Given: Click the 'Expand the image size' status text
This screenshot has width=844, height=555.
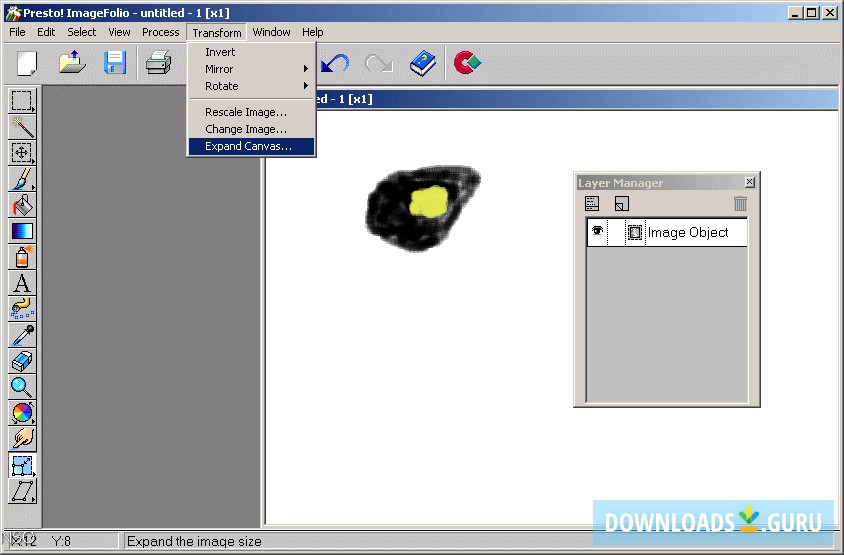Looking at the screenshot, I should click(x=194, y=542).
